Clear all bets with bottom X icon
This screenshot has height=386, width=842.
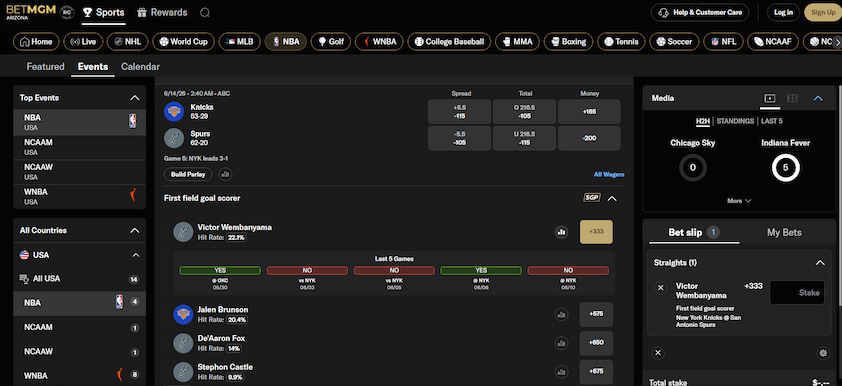(x=658, y=353)
